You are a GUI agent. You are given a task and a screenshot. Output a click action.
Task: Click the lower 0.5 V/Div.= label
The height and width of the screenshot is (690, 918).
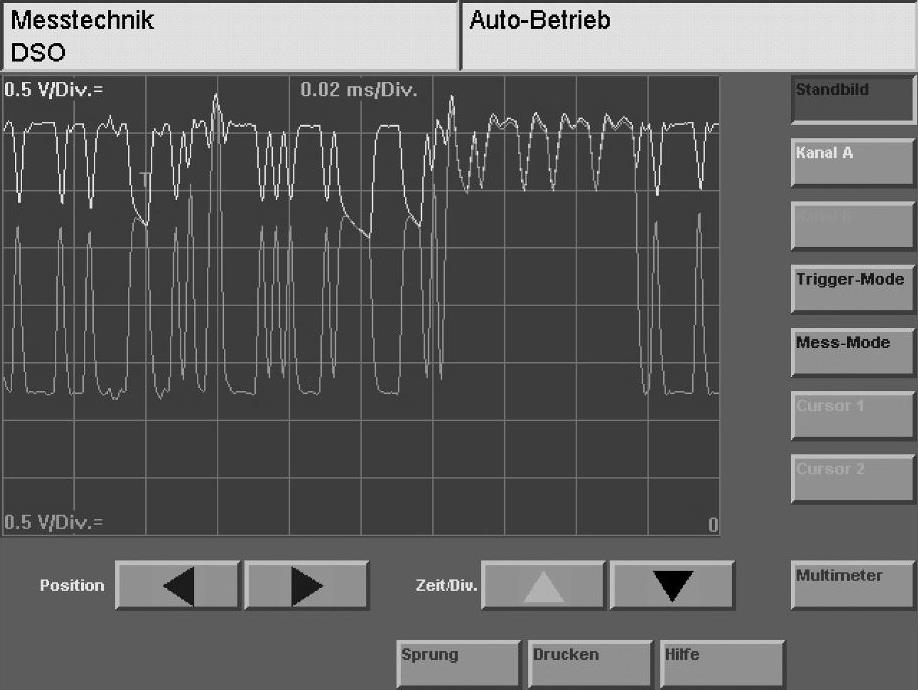pyautogui.click(x=54, y=521)
